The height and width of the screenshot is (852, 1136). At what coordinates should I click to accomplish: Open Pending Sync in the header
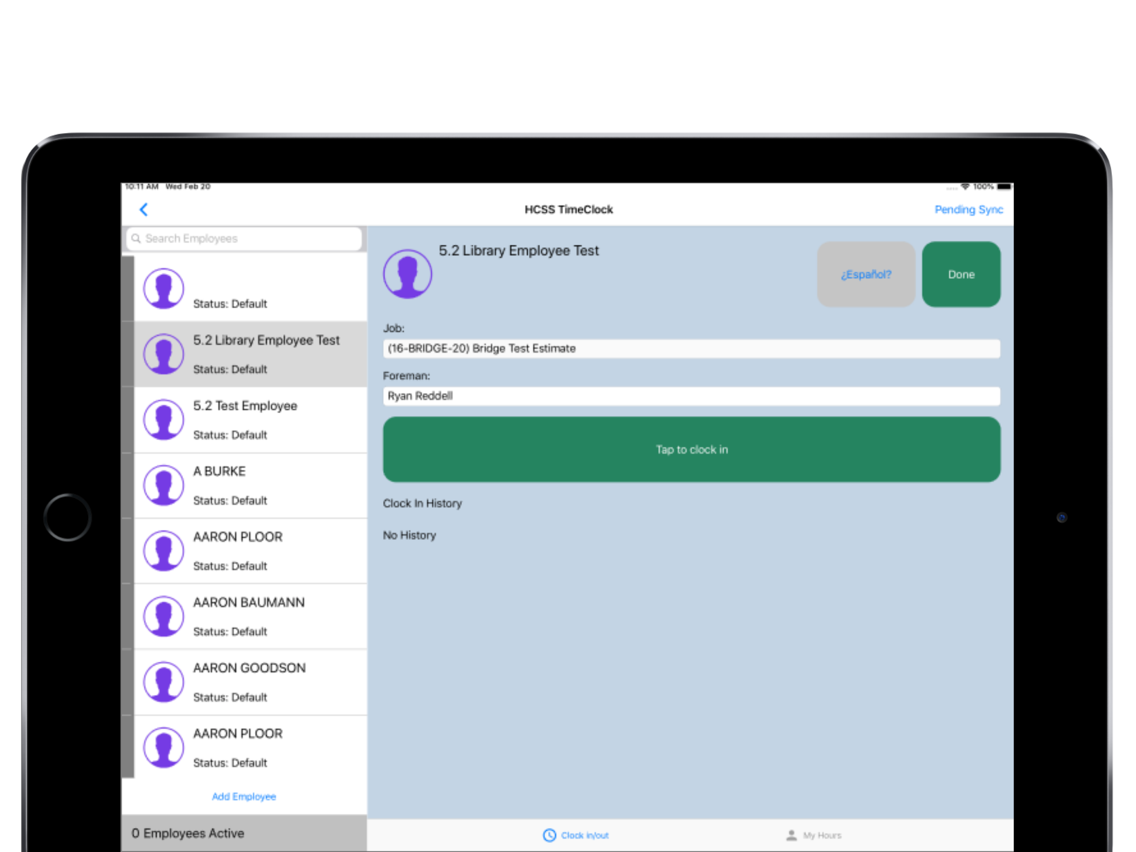click(968, 209)
